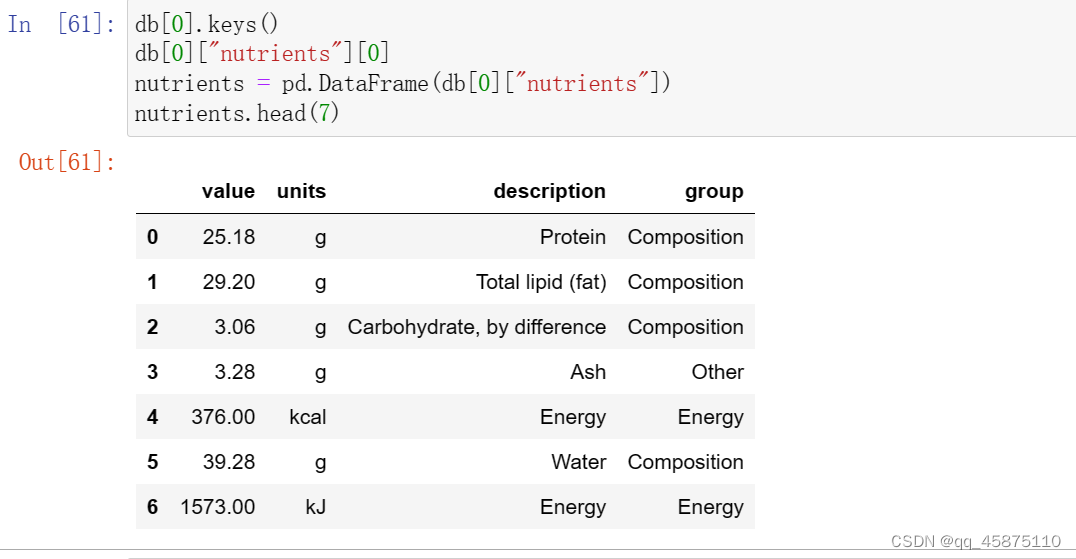Select the Ash description cell

click(588, 372)
